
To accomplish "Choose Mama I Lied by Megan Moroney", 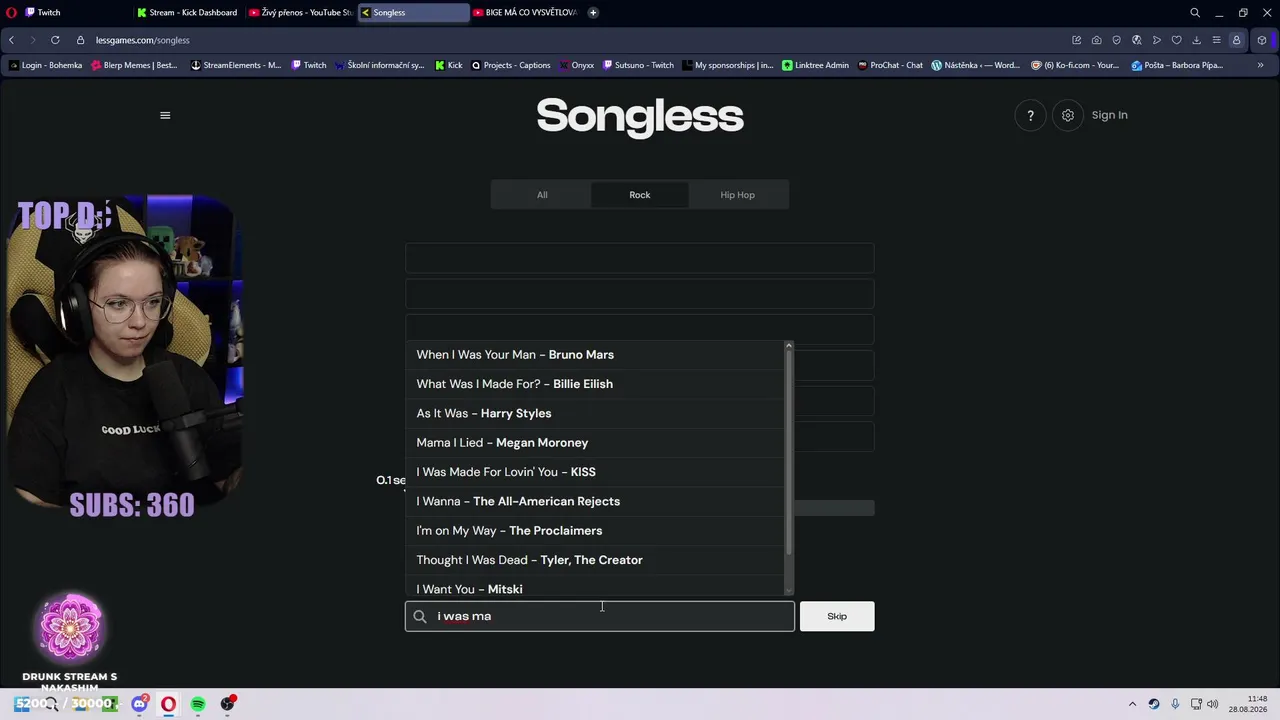I will 595,443.
